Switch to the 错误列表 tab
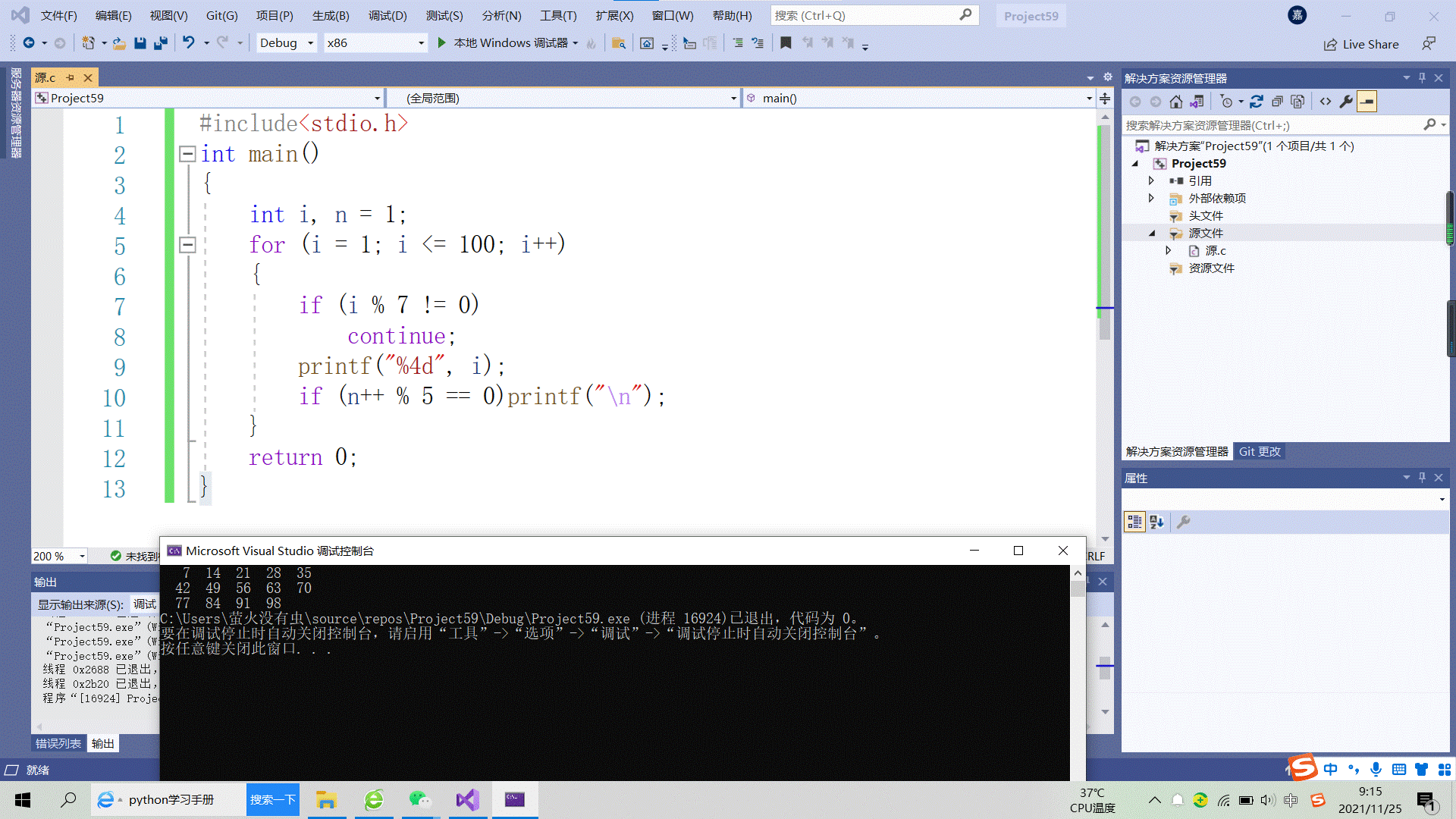This screenshot has height=819, width=1456. [x=58, y=743]
